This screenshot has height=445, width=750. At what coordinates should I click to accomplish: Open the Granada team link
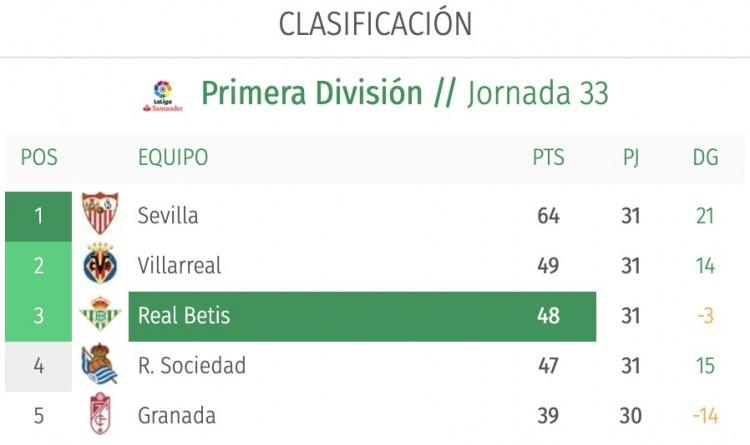(176, 416)
